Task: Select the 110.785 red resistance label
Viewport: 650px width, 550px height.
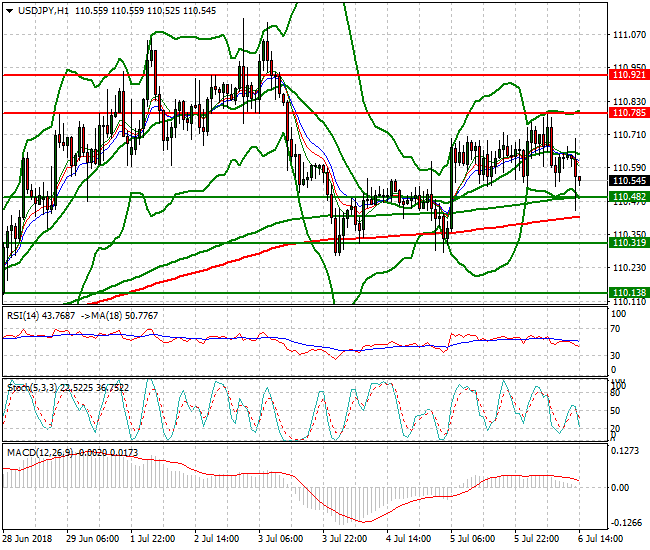Action: coord(629,113)
